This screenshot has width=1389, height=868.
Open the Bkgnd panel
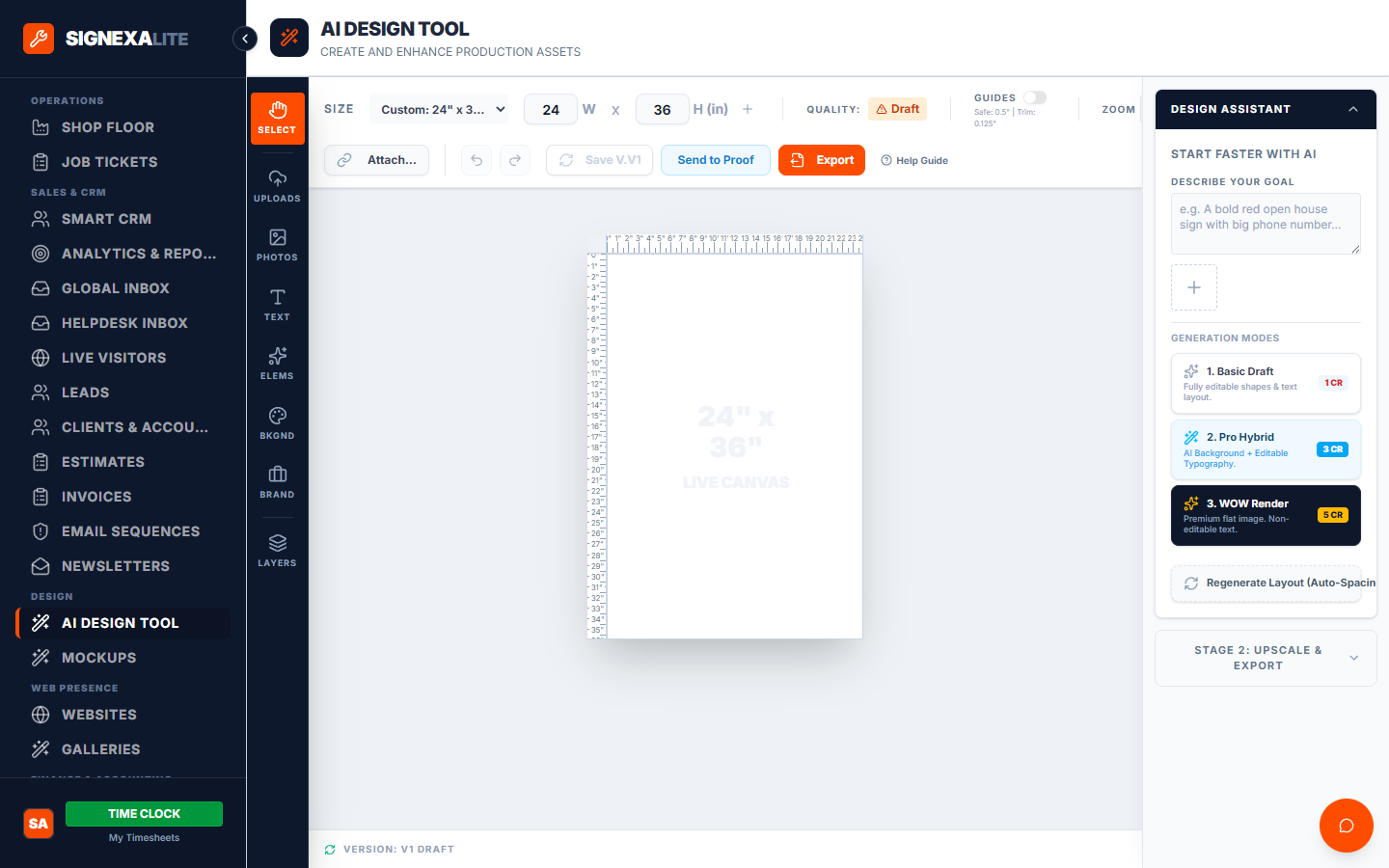click(x=277, y=424)
